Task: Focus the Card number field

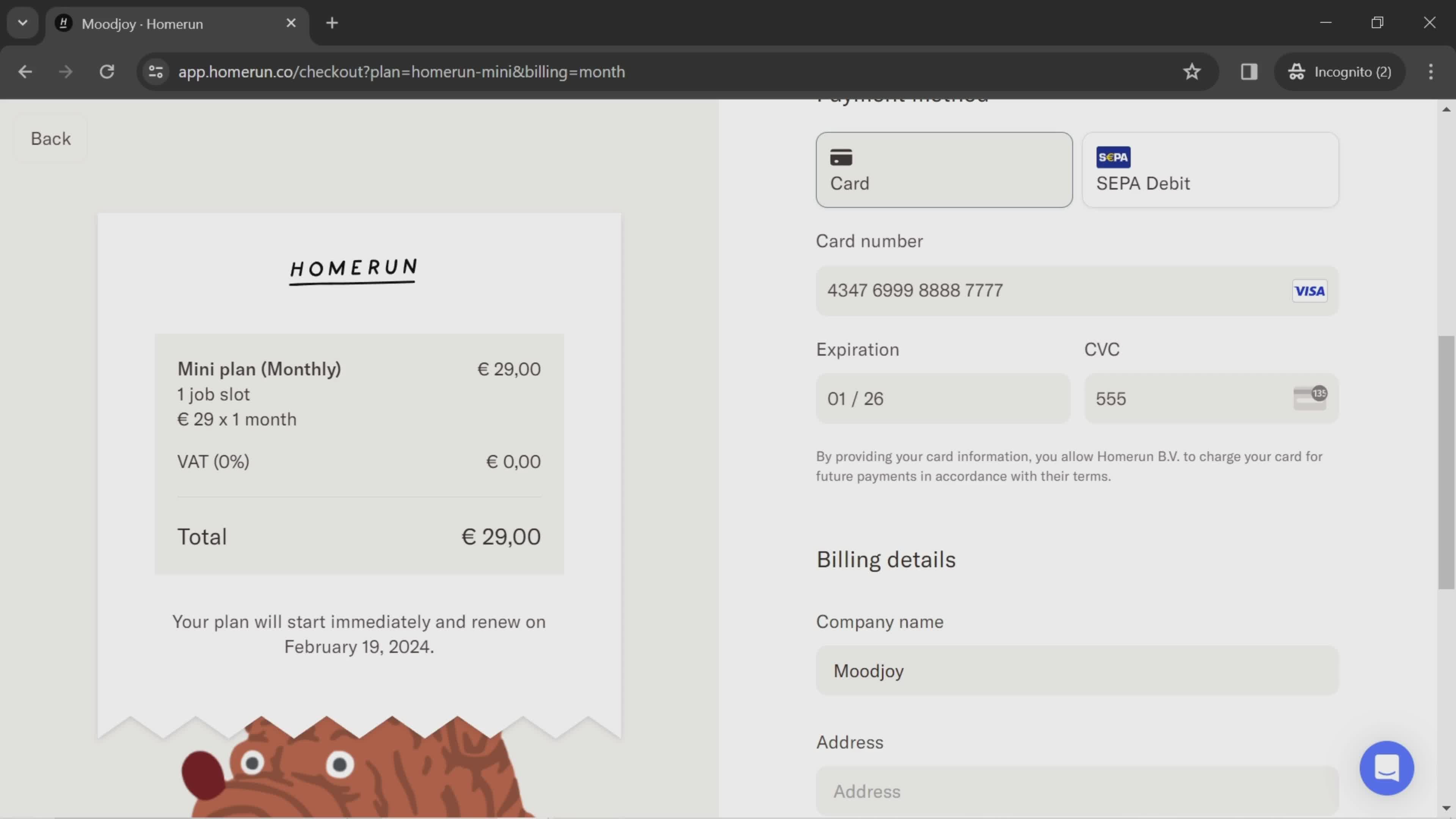Action: pyautogui.click(x=1077, y=290)
